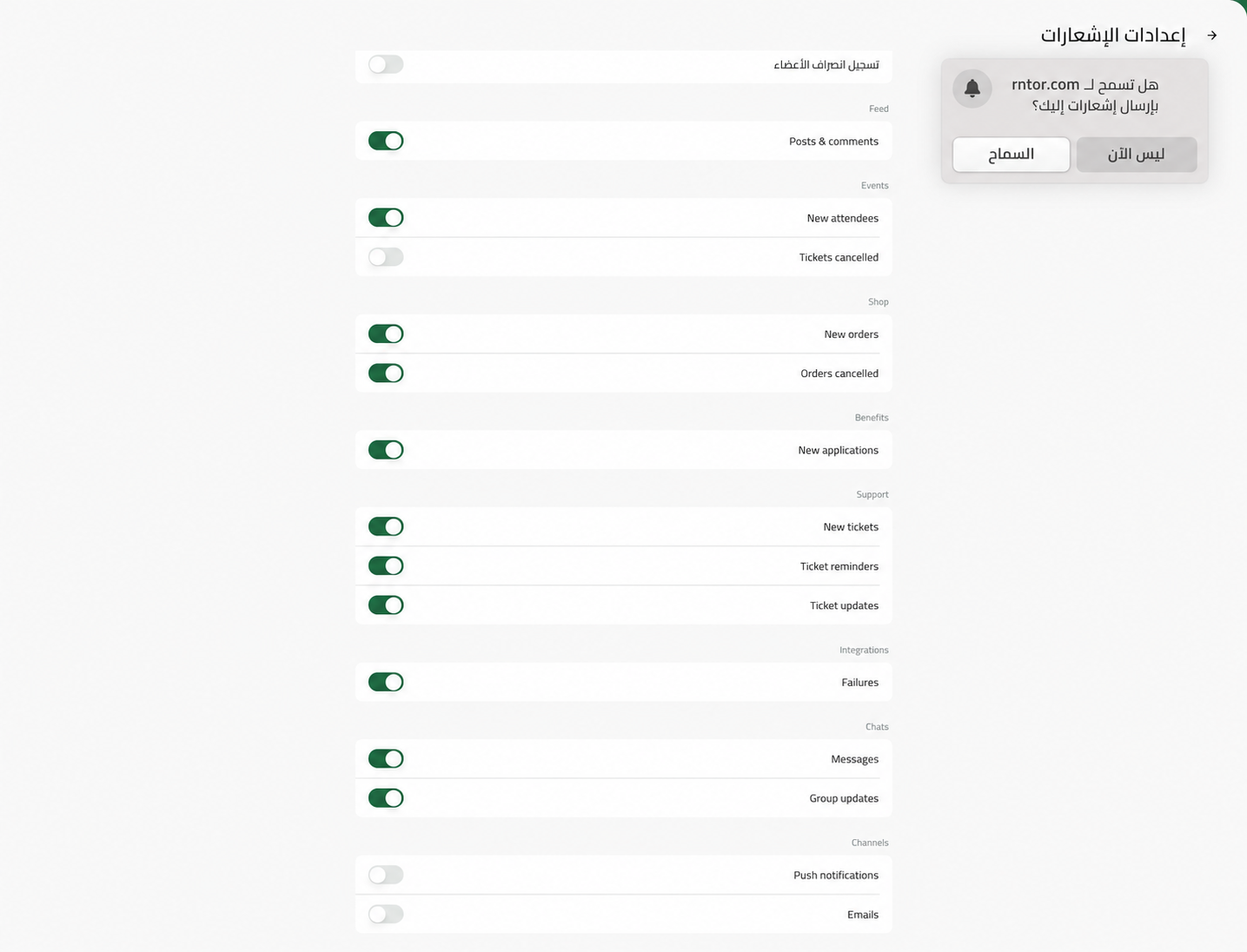This screenshot has width=1247, height=952.
Task: Allow notifications with the السماح button
Action: (x=1012, y=155)
